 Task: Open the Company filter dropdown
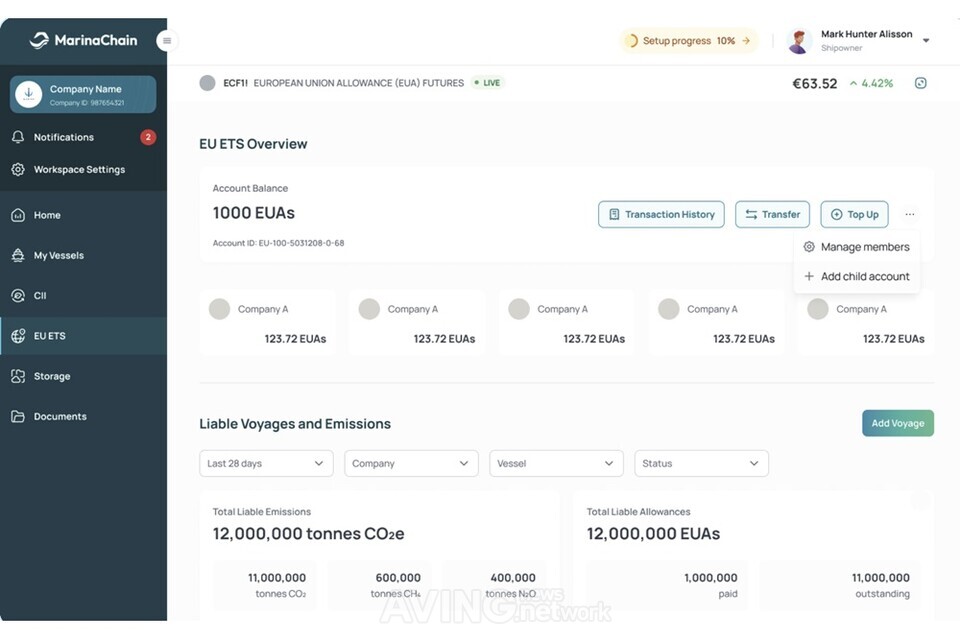(x=411, y=463)
